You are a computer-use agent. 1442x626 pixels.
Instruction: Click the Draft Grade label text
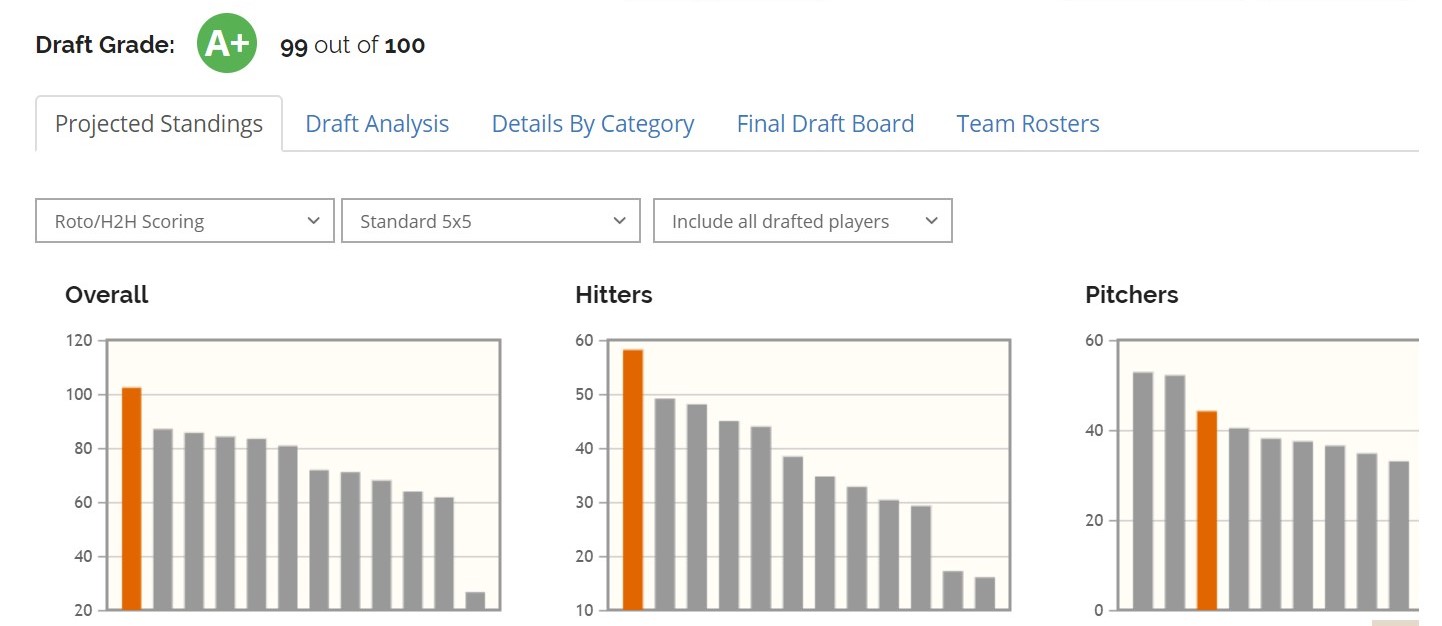(x=105, y=45)
